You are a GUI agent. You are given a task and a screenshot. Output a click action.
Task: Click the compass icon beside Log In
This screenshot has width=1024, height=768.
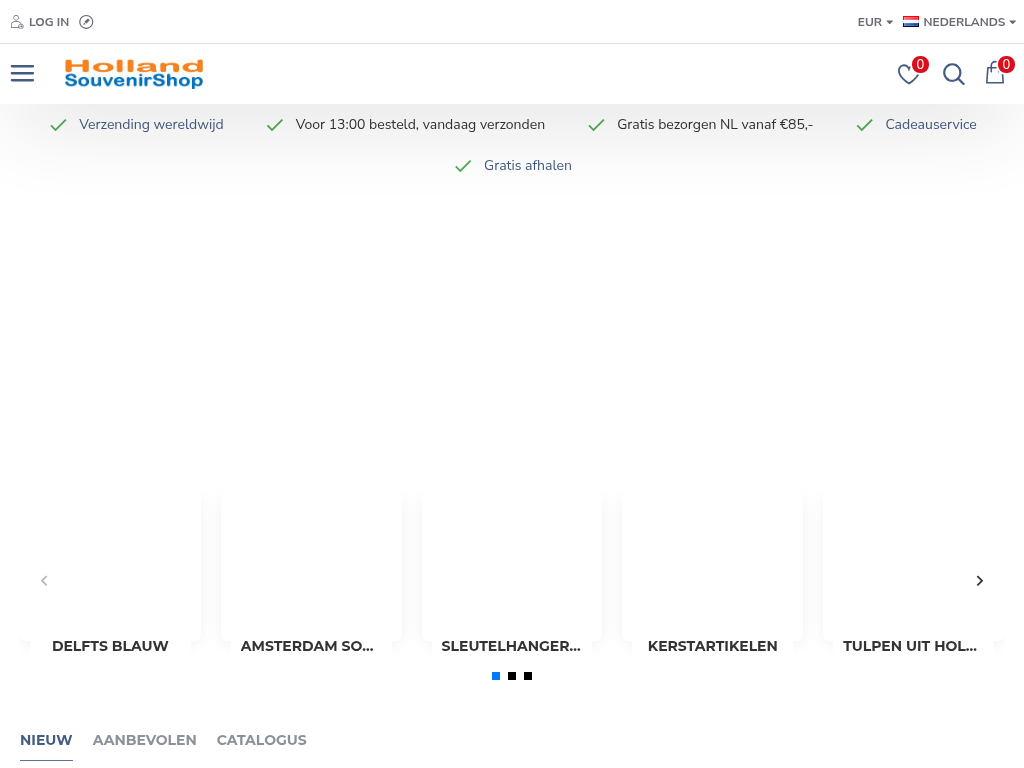(x=86, y=22)
